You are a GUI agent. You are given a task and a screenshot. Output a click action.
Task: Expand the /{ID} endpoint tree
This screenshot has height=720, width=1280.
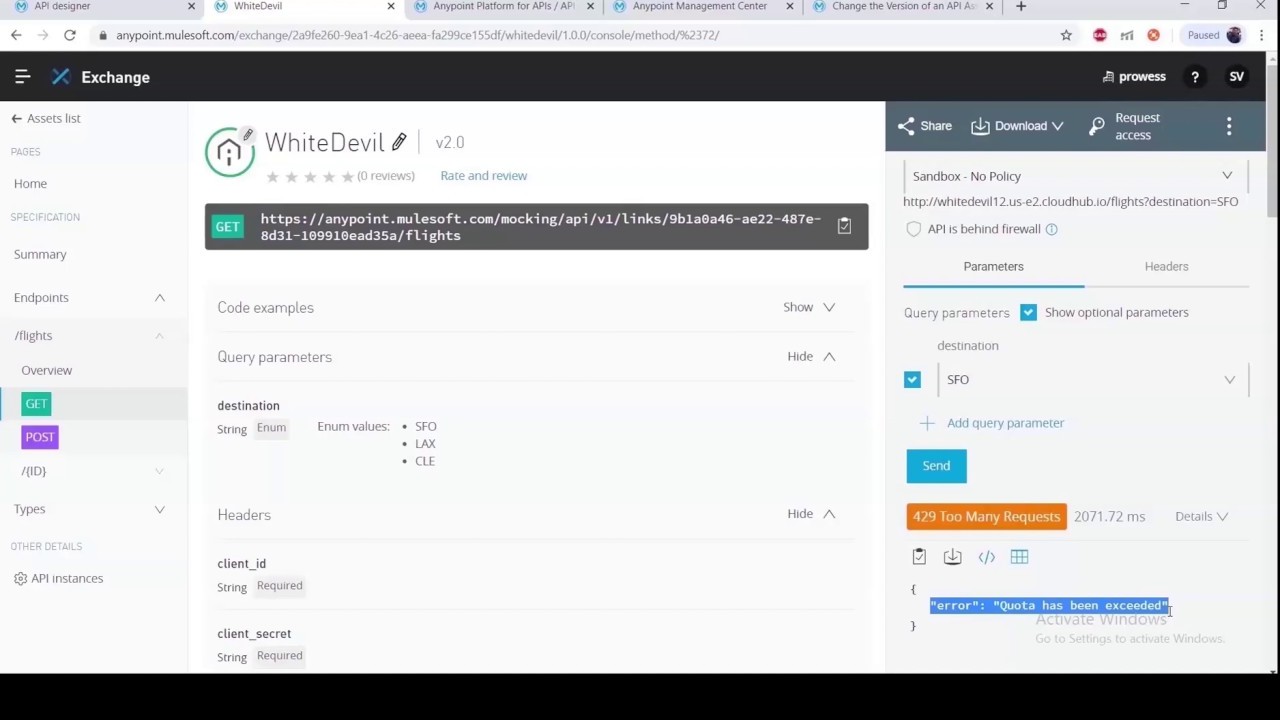(159, 471)
